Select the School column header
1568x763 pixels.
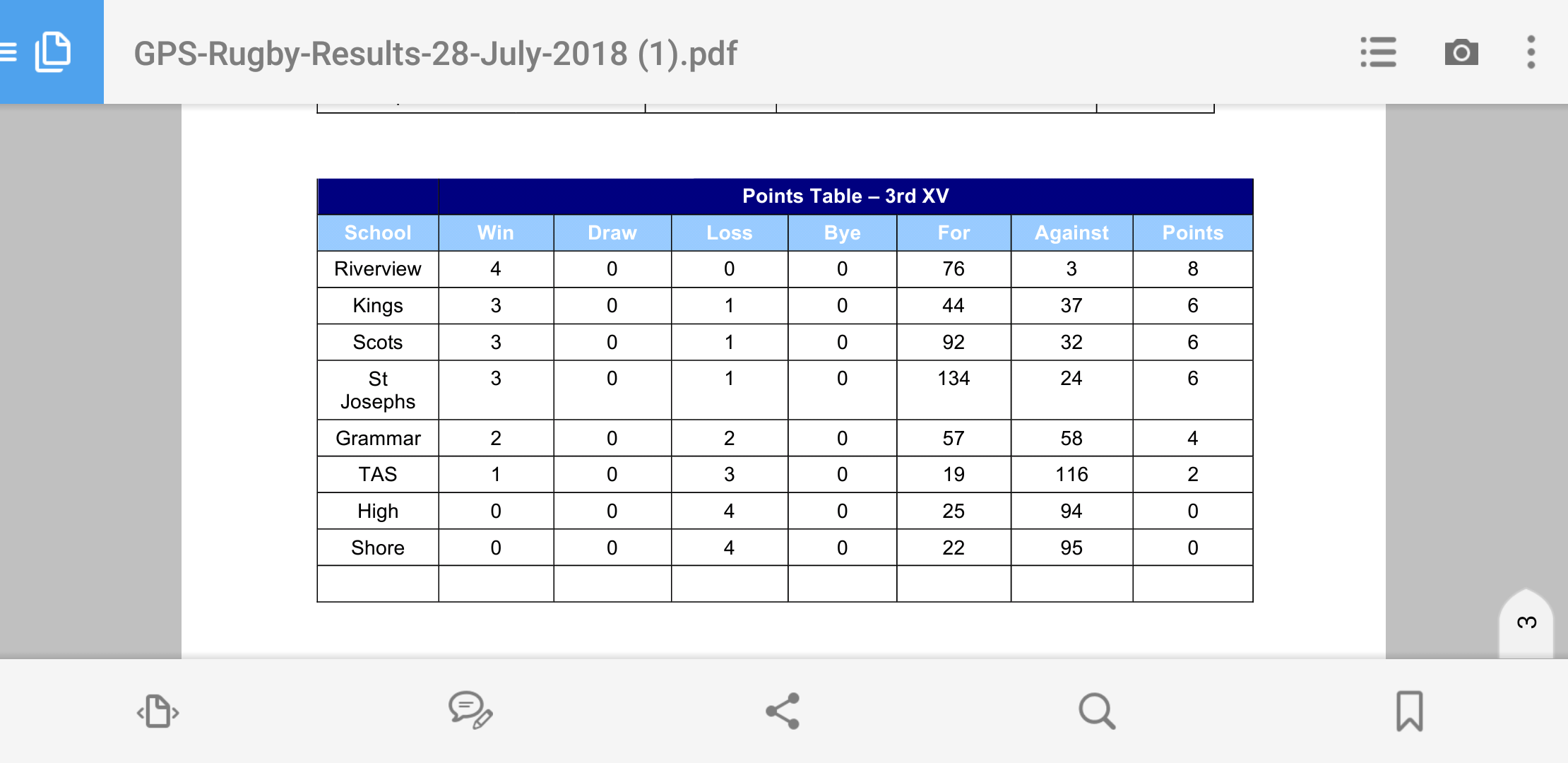pos(378,232)
